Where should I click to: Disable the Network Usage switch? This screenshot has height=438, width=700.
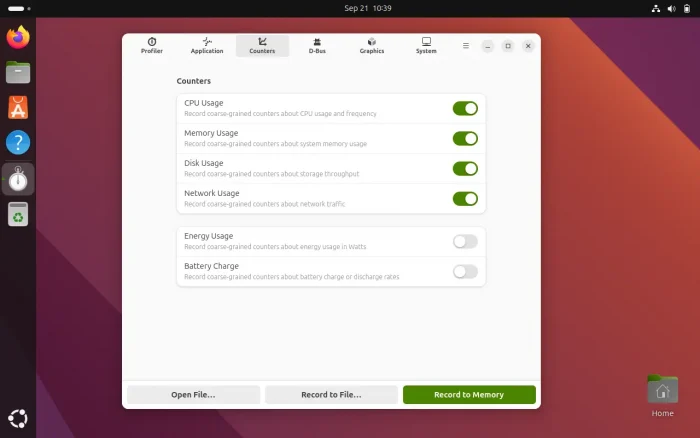tap(465, 199)
